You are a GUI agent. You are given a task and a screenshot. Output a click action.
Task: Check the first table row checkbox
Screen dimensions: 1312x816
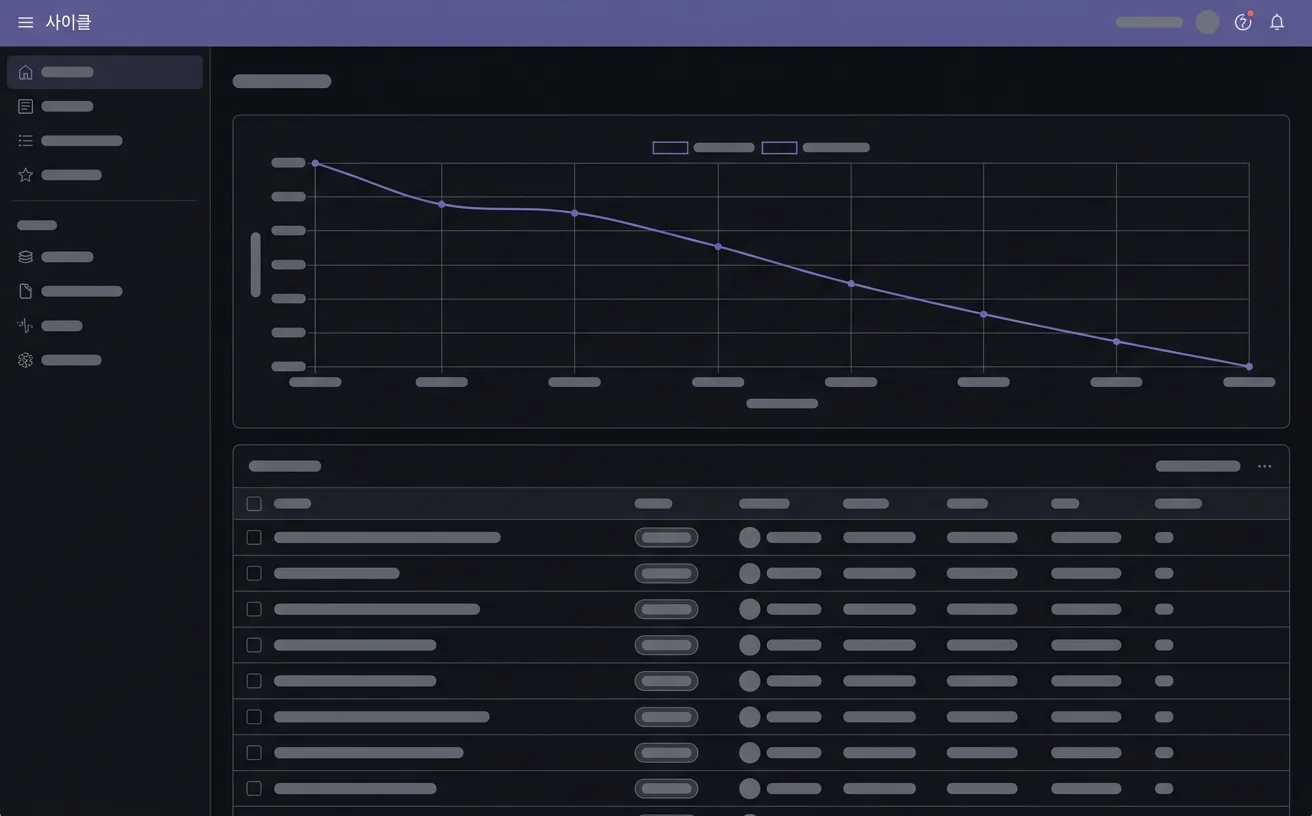[x=254, y=538]
